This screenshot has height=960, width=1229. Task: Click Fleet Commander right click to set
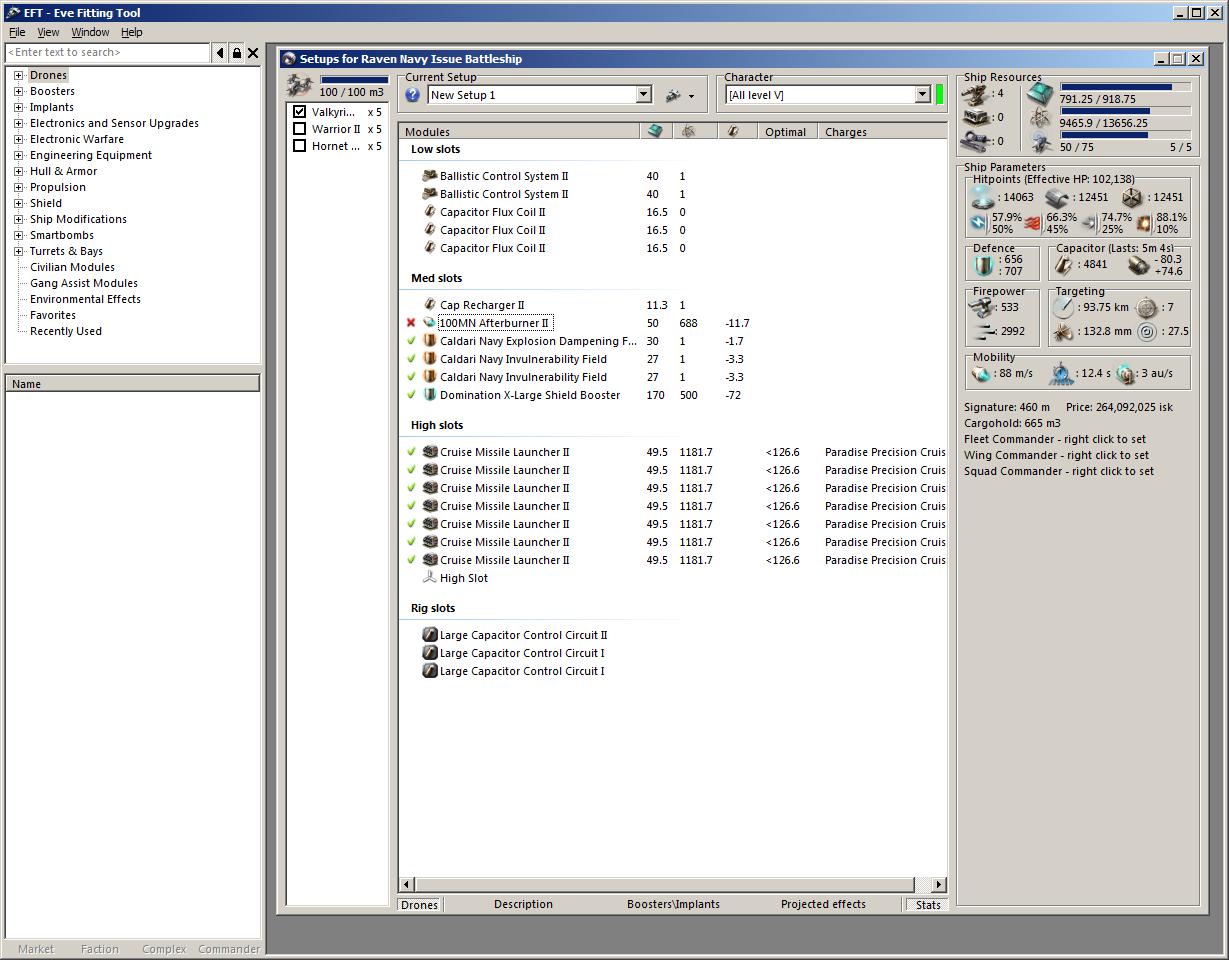point(1055,439)
